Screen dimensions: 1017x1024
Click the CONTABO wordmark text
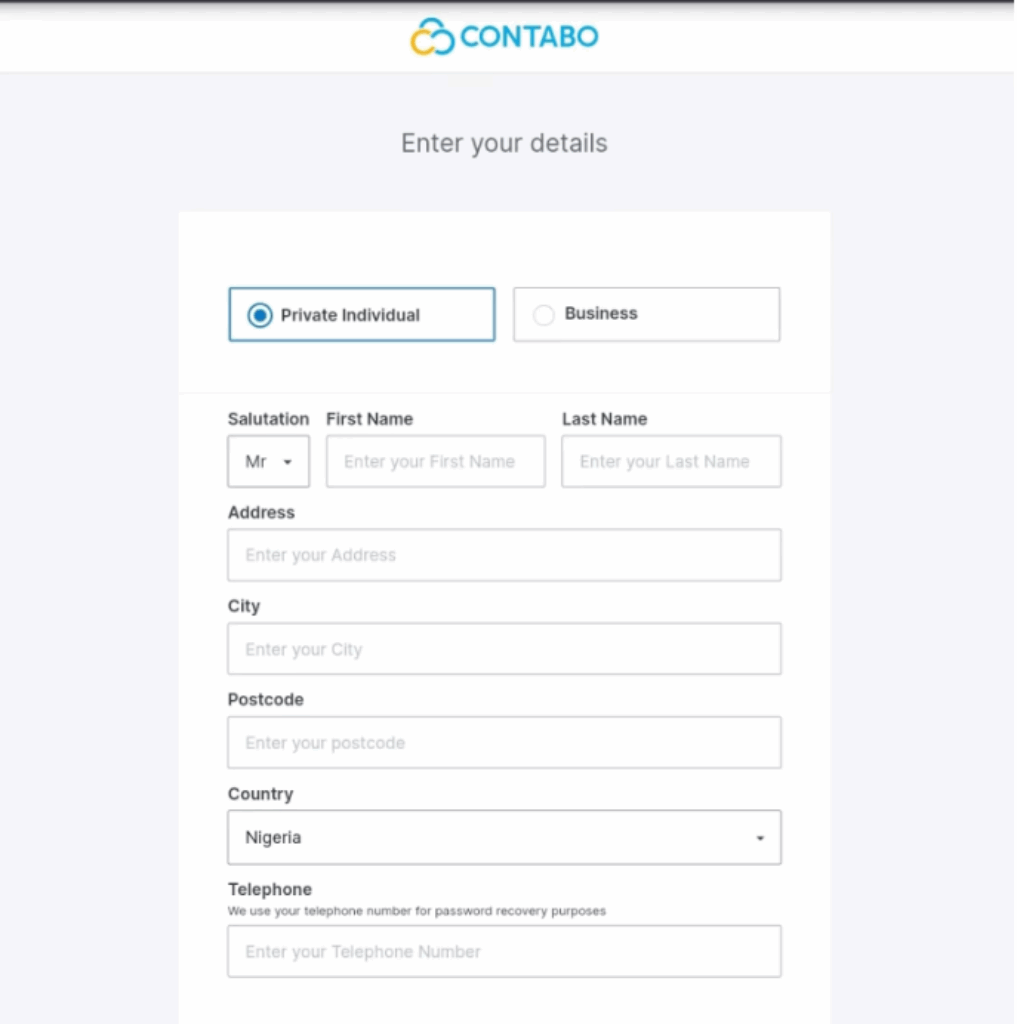[x=529, y=38]
